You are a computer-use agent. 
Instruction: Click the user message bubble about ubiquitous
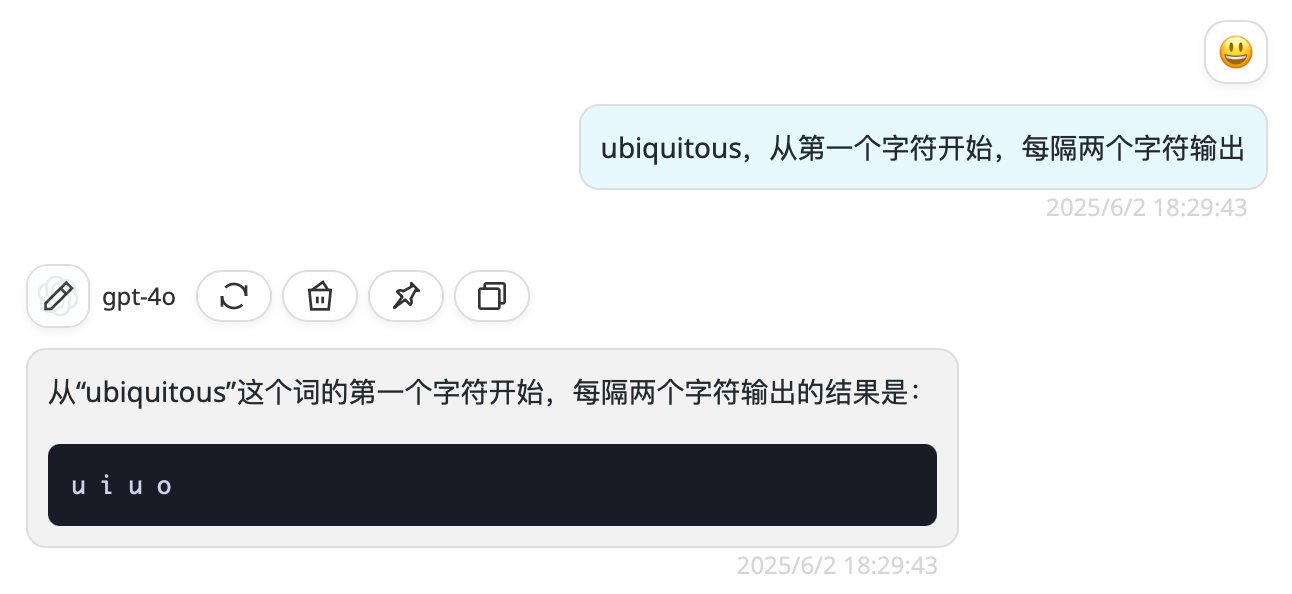pyautogui.click(x=923, y=147)
